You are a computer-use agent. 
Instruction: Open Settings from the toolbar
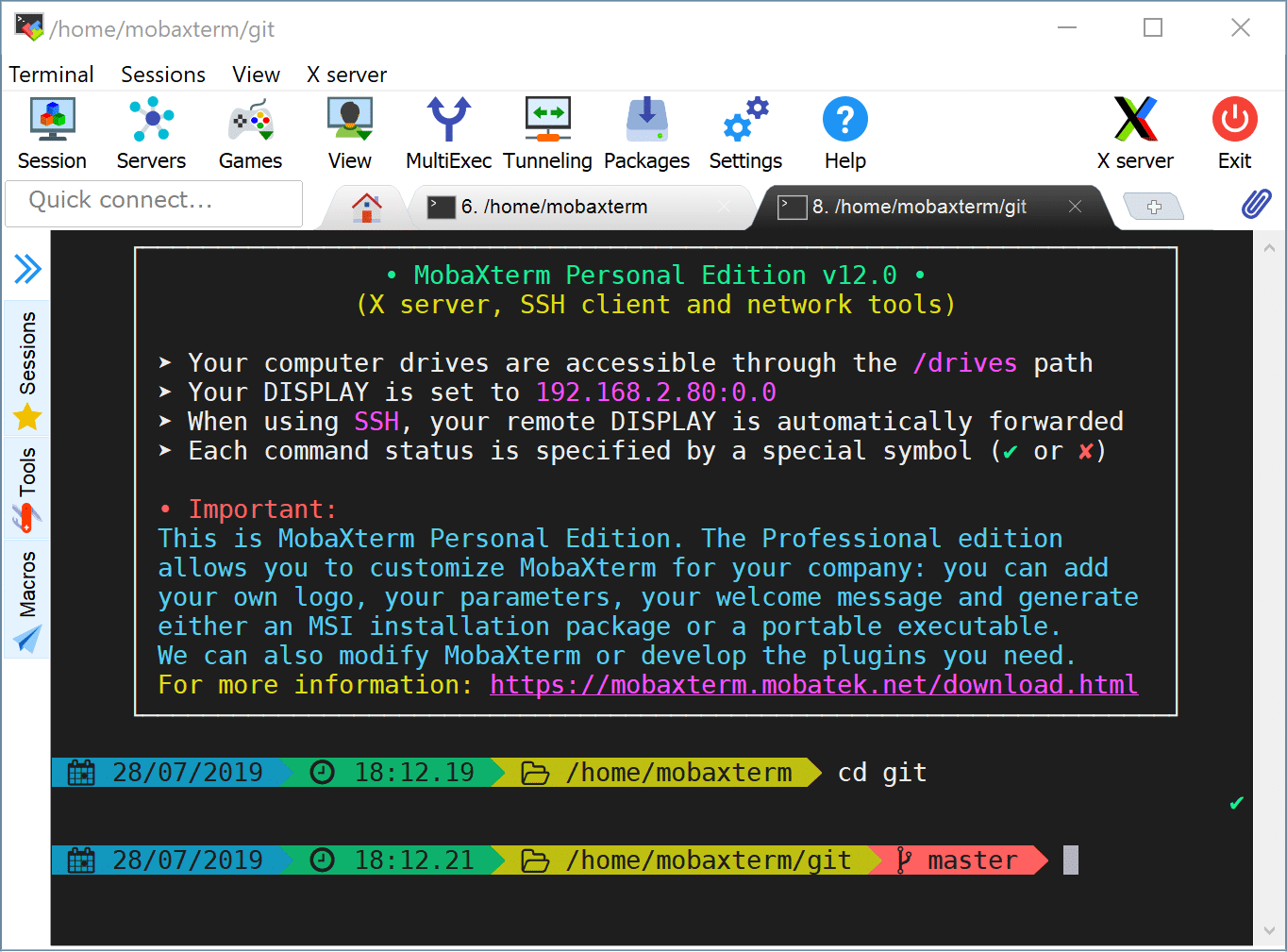click(745, 134)
